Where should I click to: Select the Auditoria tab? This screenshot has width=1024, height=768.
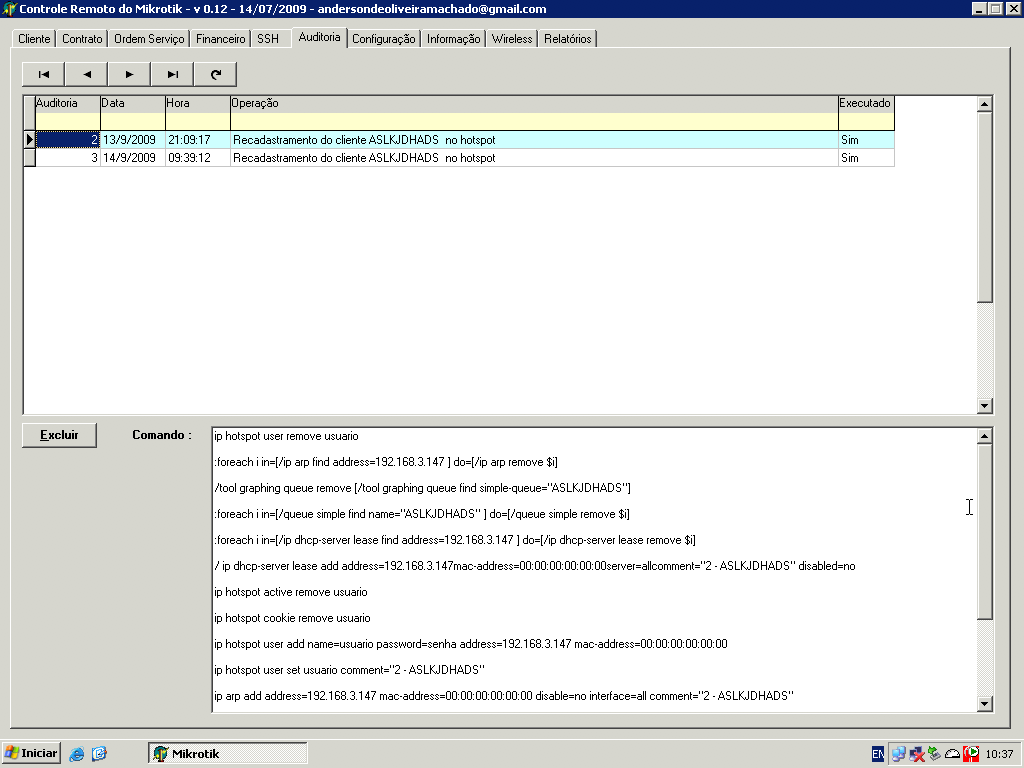click(x=319, y=37)
